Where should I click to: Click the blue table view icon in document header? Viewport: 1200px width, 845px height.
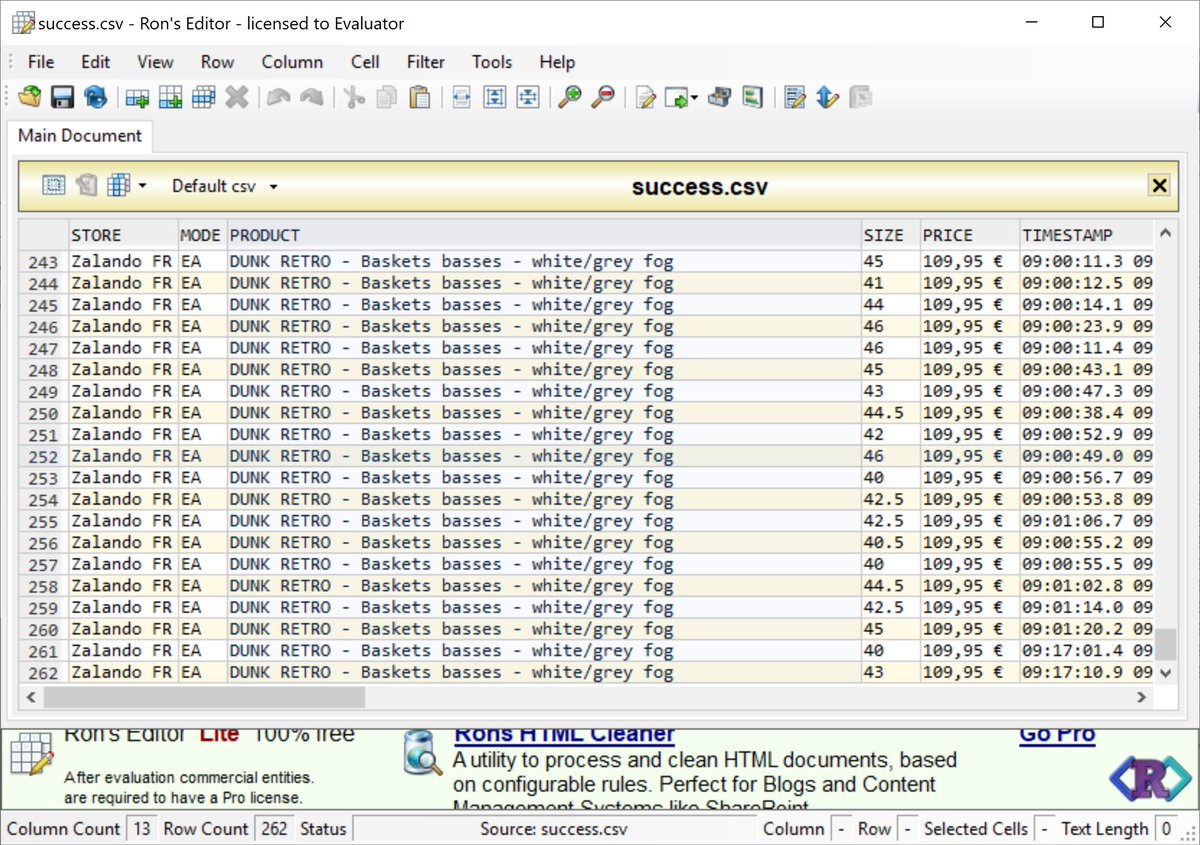119,185
